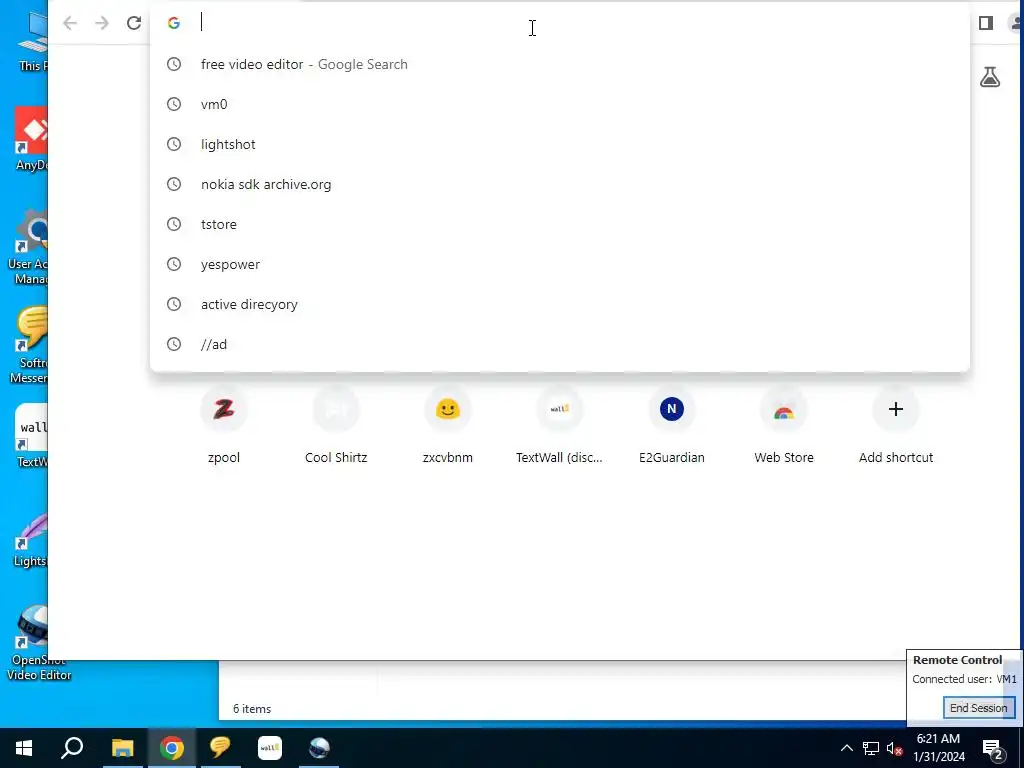Choose the 'tstore' suggestion

pyautogui.click(x=560, y=224)
